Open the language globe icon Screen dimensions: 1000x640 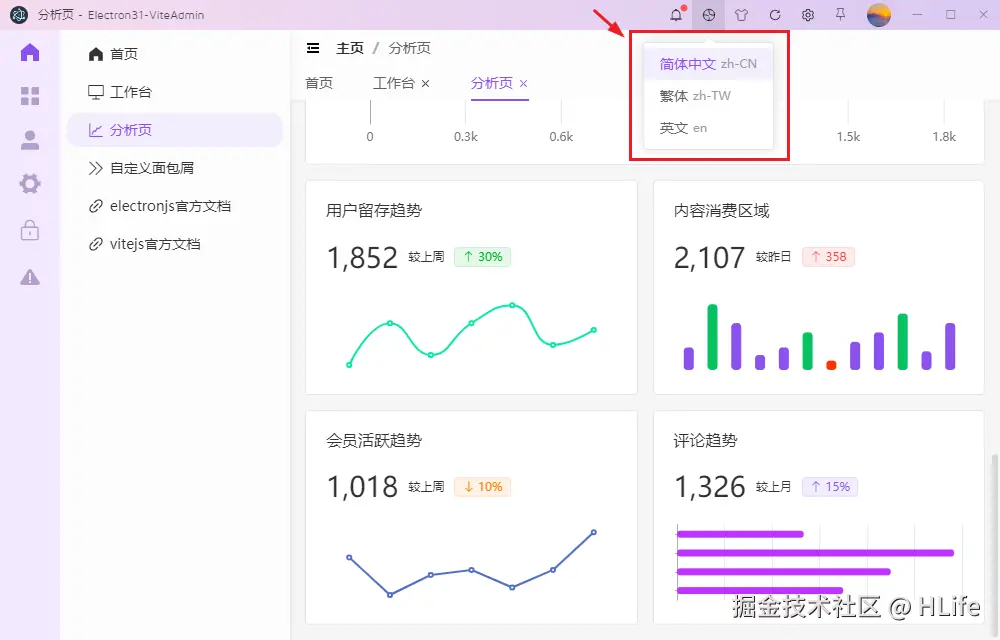[709, 15]
